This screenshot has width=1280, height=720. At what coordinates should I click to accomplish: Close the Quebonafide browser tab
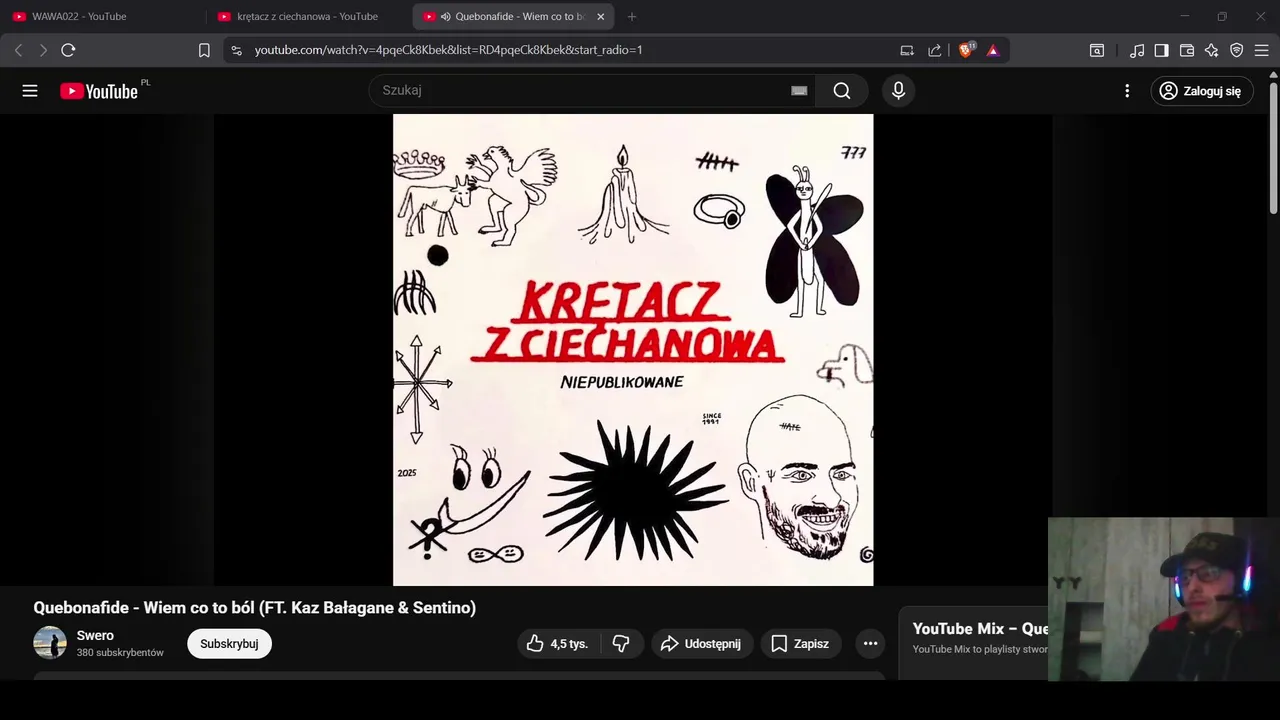click(x=600, y=16)
